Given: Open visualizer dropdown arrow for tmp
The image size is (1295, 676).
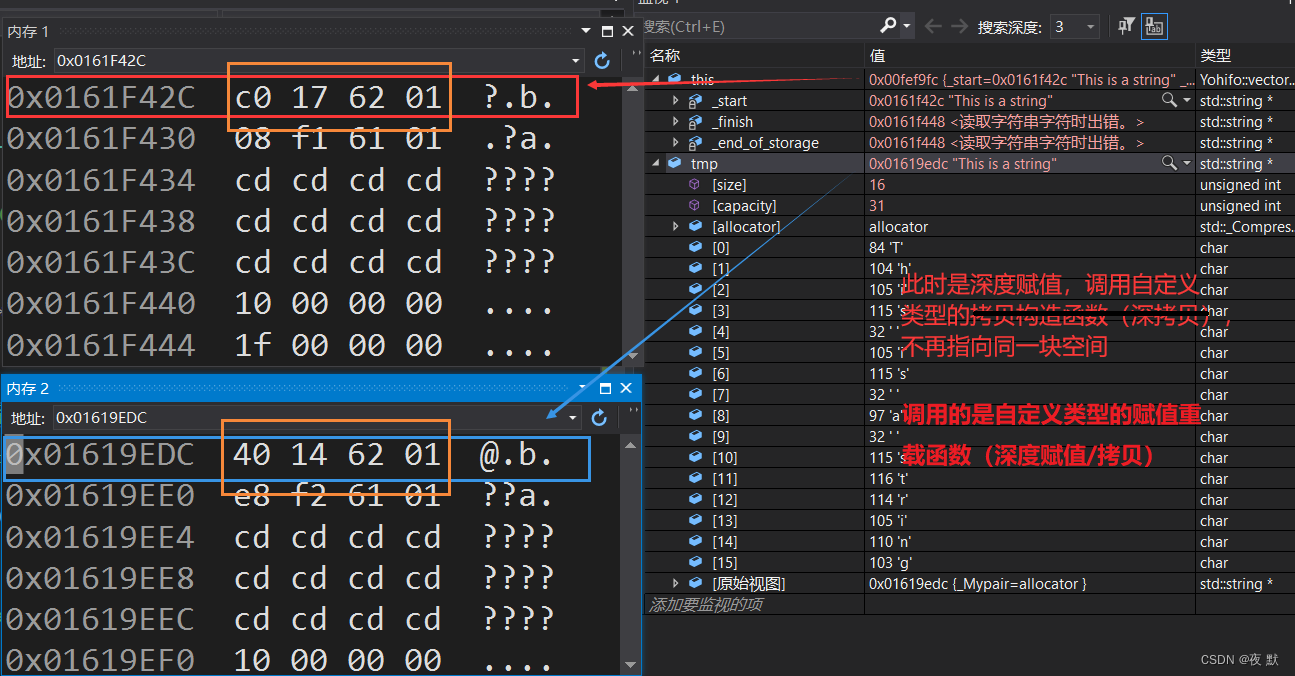Looking at the screenshot, I should tap(1187, 164).
